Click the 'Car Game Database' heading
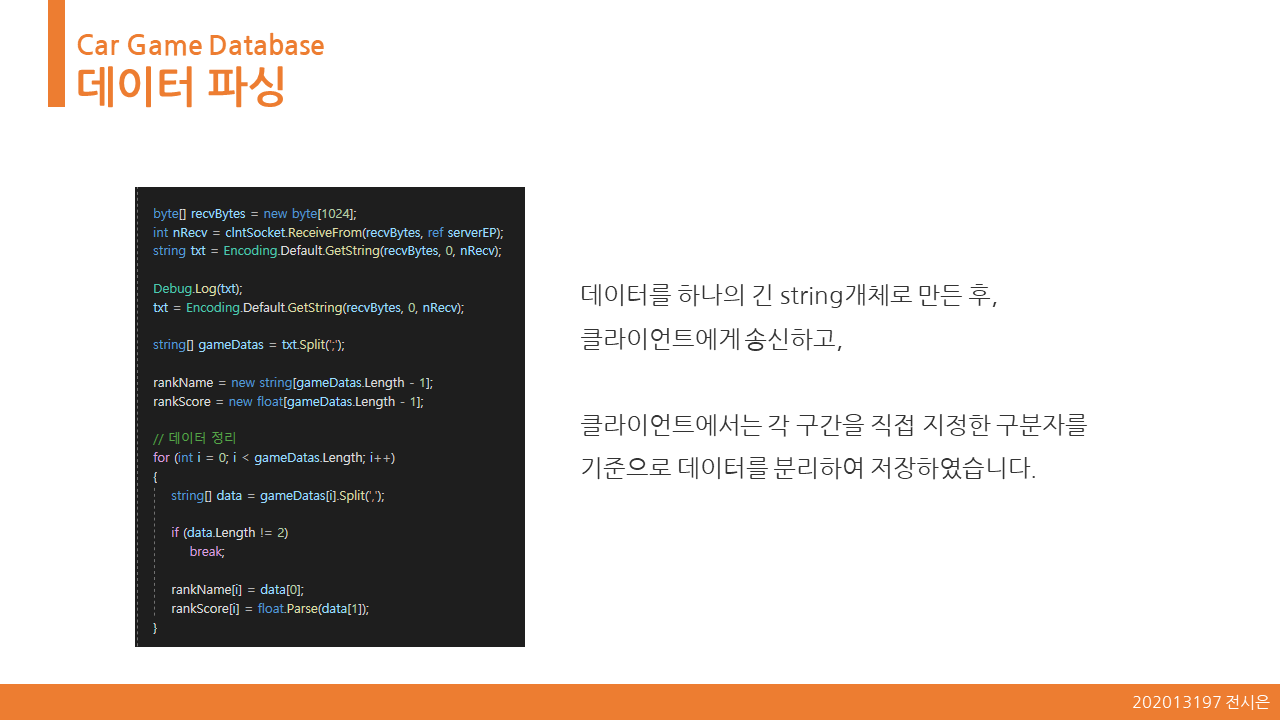The image size is (1280, 720). (x=200, y=45)
